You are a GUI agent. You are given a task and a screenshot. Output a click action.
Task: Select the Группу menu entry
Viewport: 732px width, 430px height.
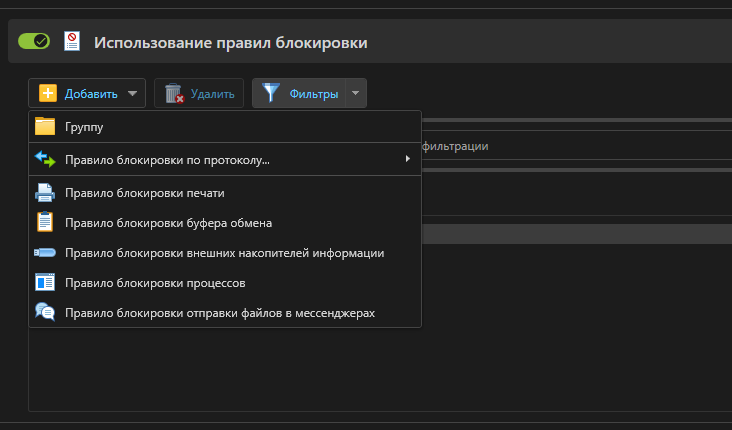click(225, 127)
